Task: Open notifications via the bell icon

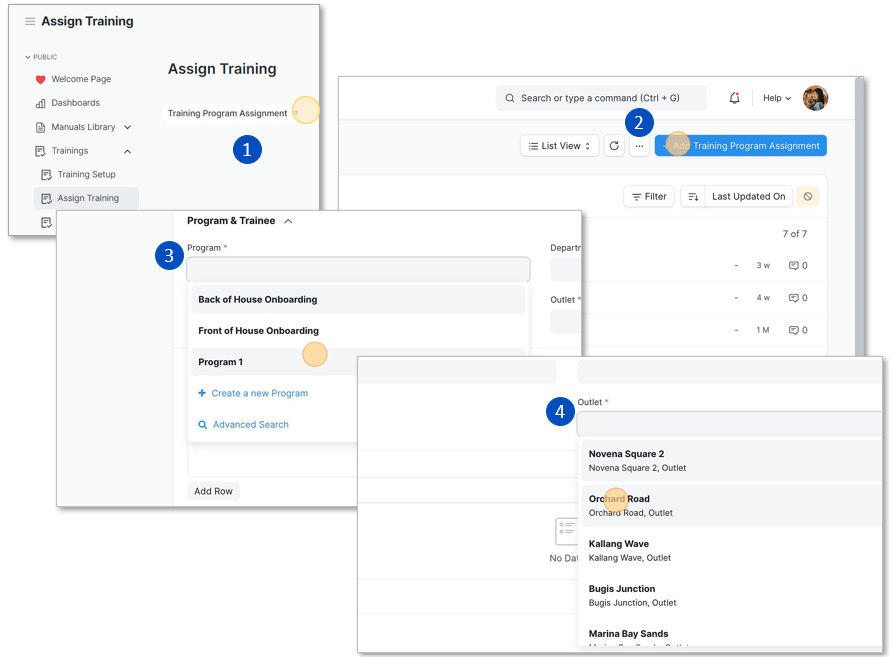Action: pyautogui.click(x=733, y=97)
